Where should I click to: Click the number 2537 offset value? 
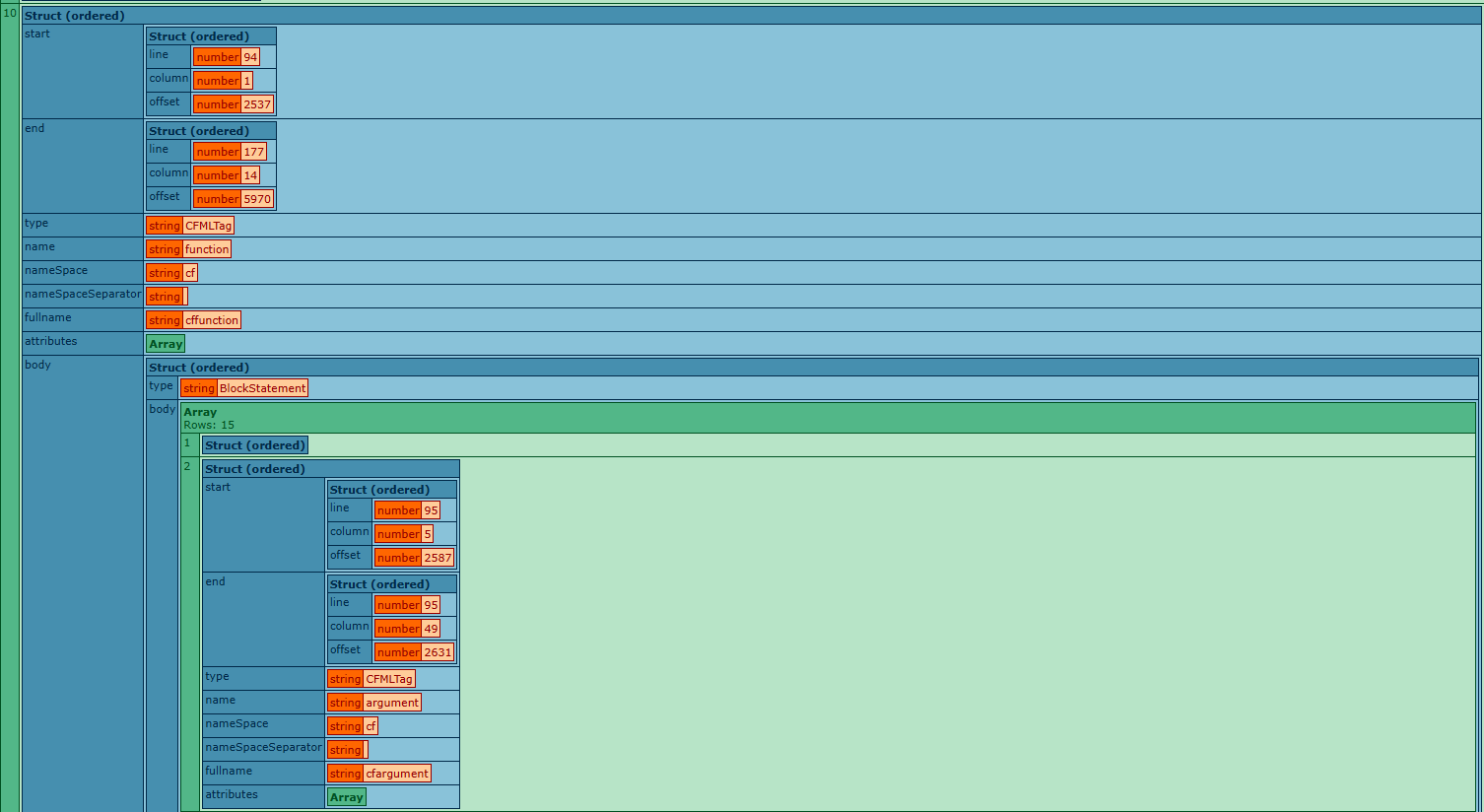[x=256, y=104]
